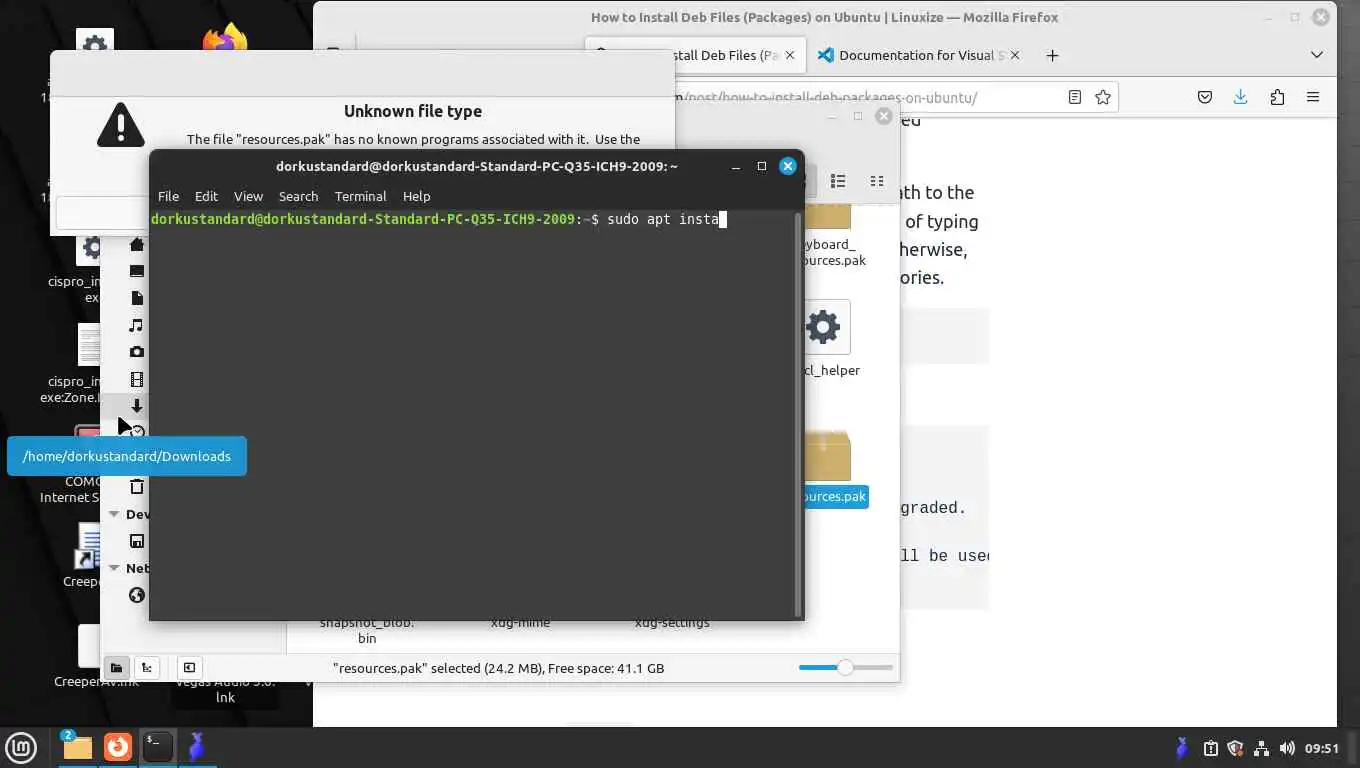Switch to Firefox from the taskbar
1360x768 pixels.
click(x=118, y=747)
